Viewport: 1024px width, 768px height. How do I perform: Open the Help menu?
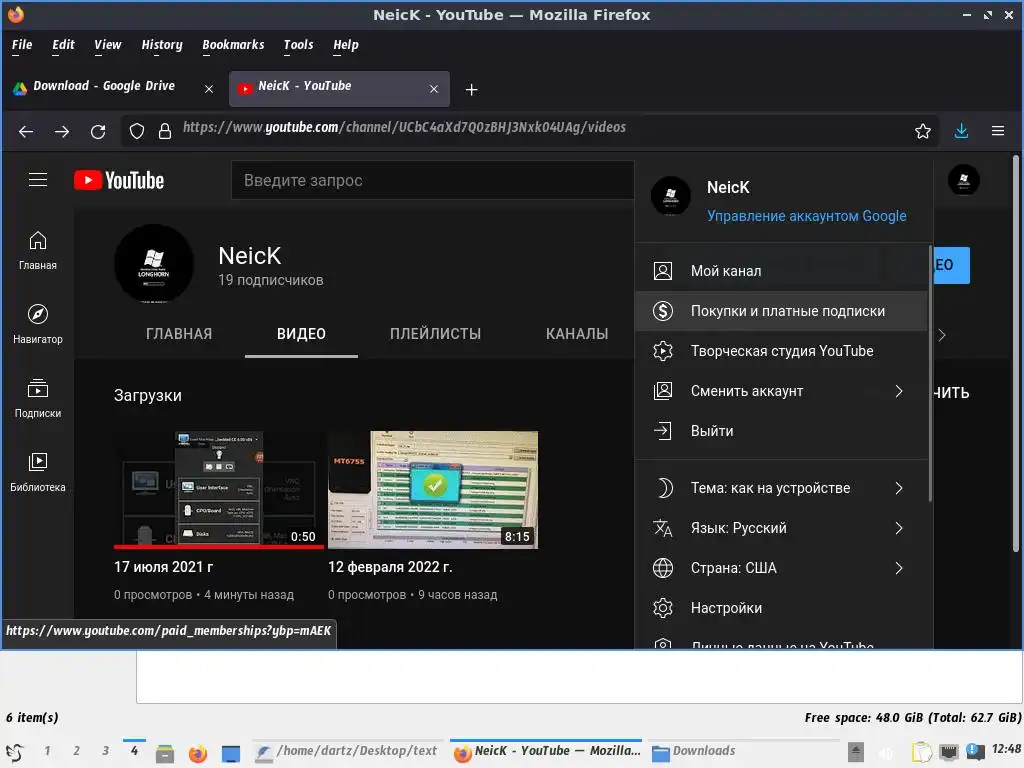click(345, 45)
